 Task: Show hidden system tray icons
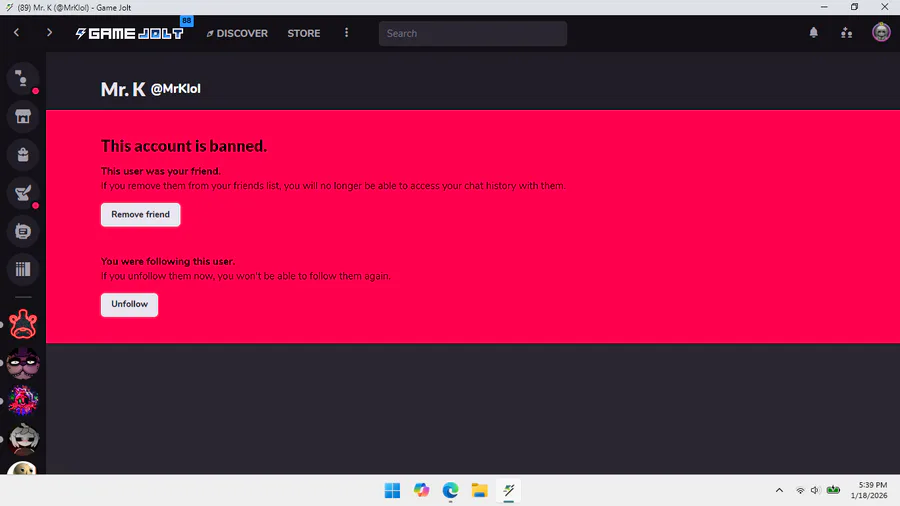779,490
